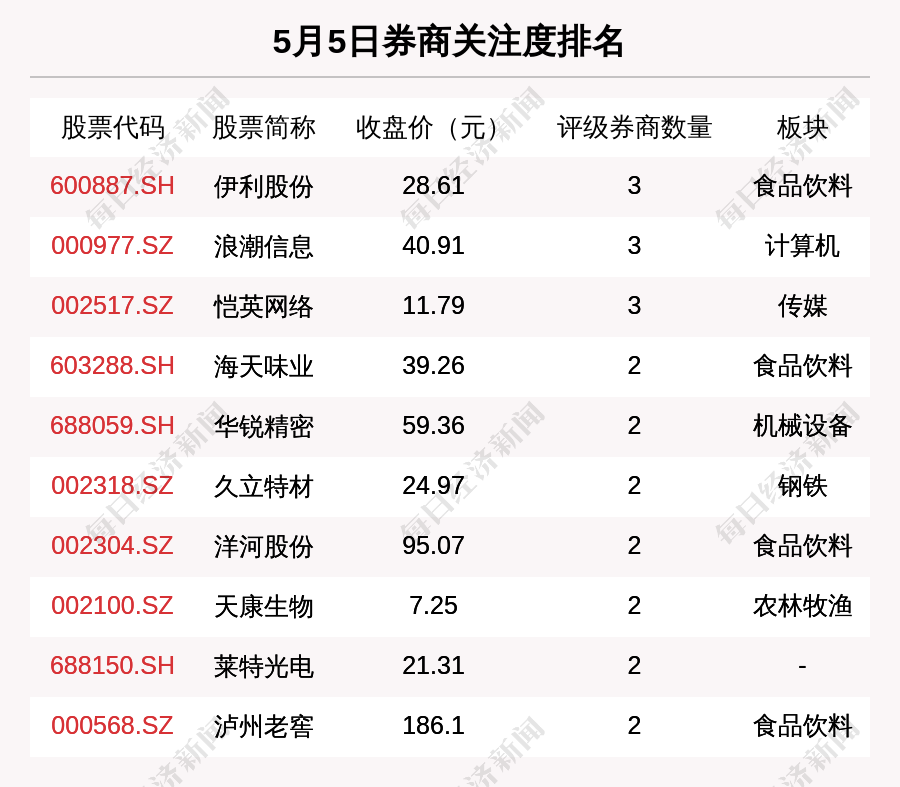
Task: Click the 传媒 sector cell
Action: pos(802,307)
